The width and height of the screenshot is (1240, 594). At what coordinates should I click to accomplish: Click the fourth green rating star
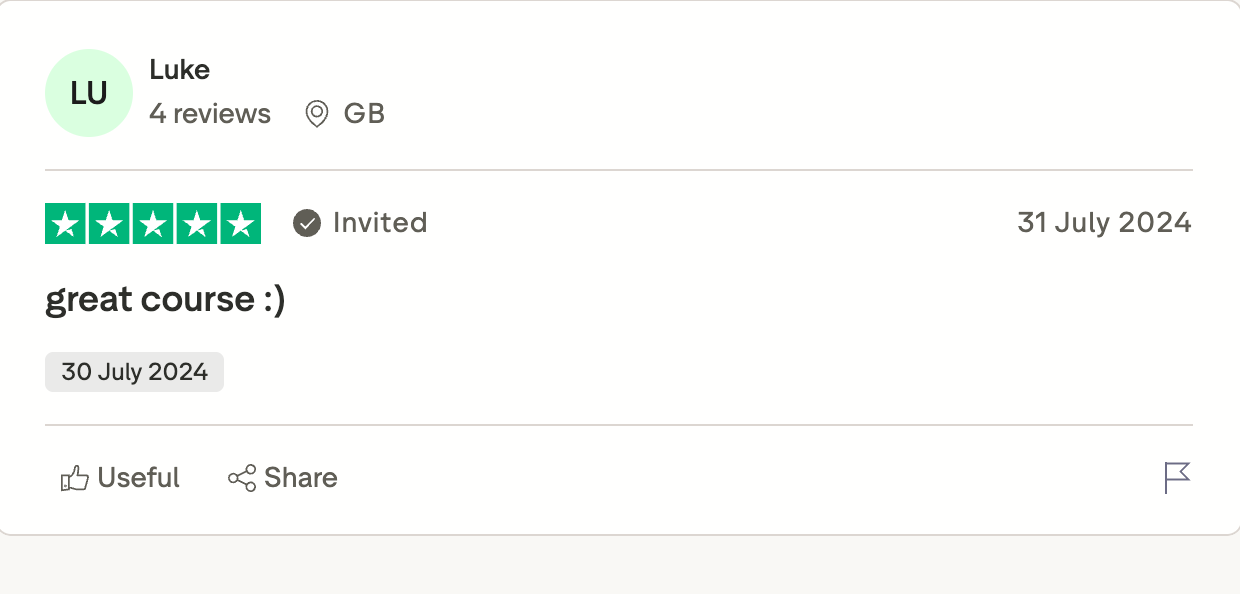(x=196, y=224)
